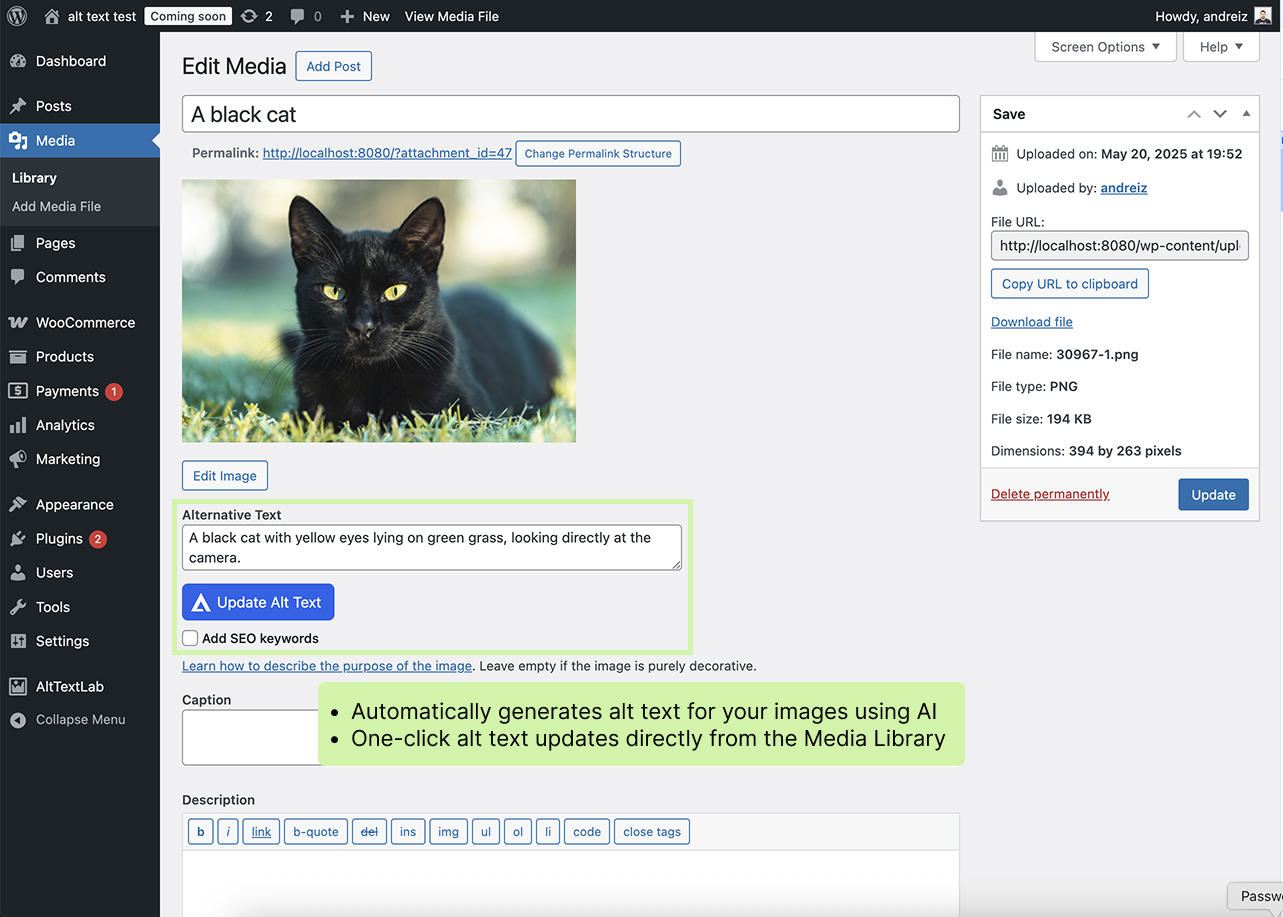Click italic i quicktag button

coord(228,832)
